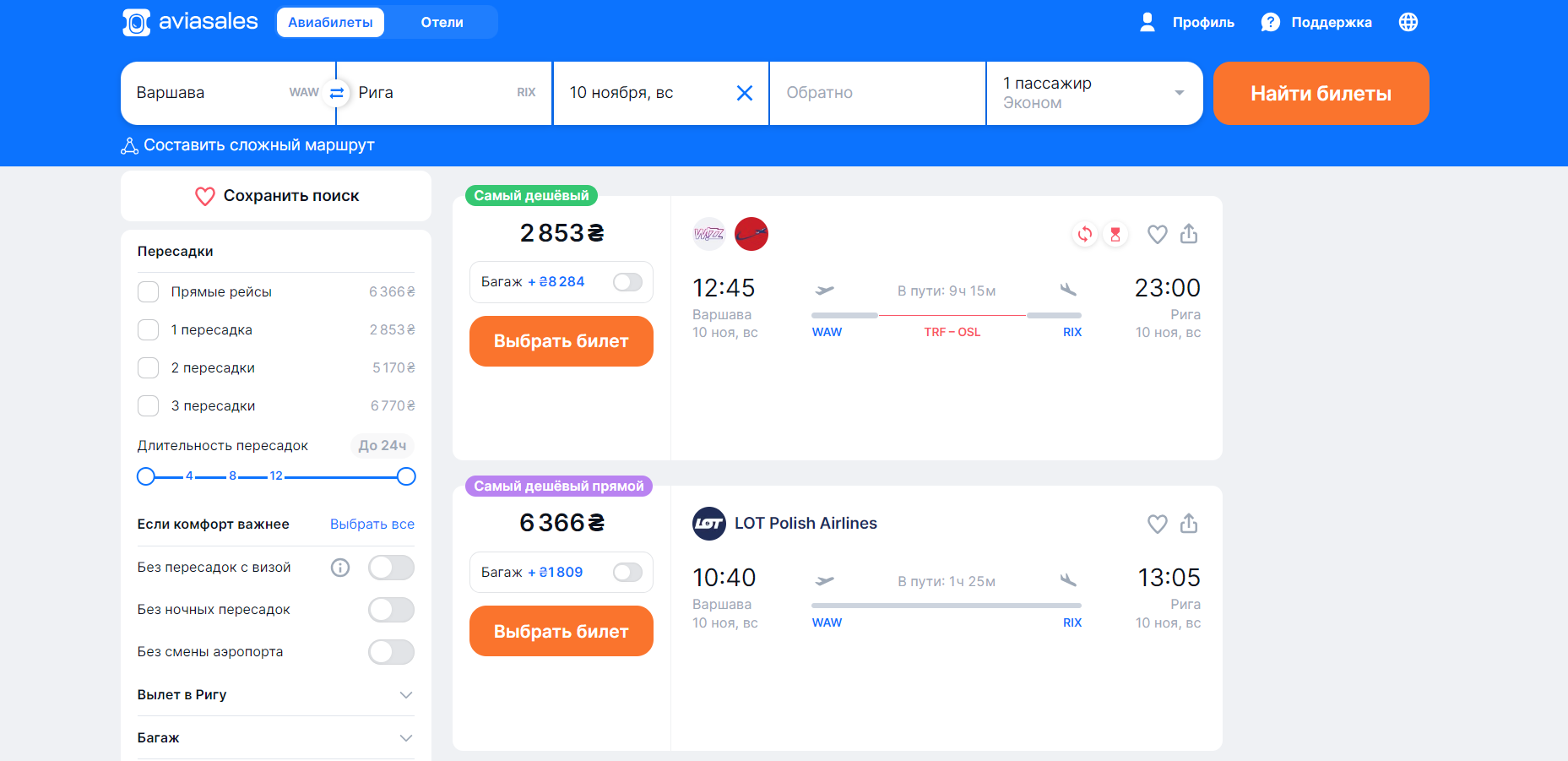Viewport: 1568px width, 761px height.
Task: Open Support question mark icon
Action: coord(1270,22)
